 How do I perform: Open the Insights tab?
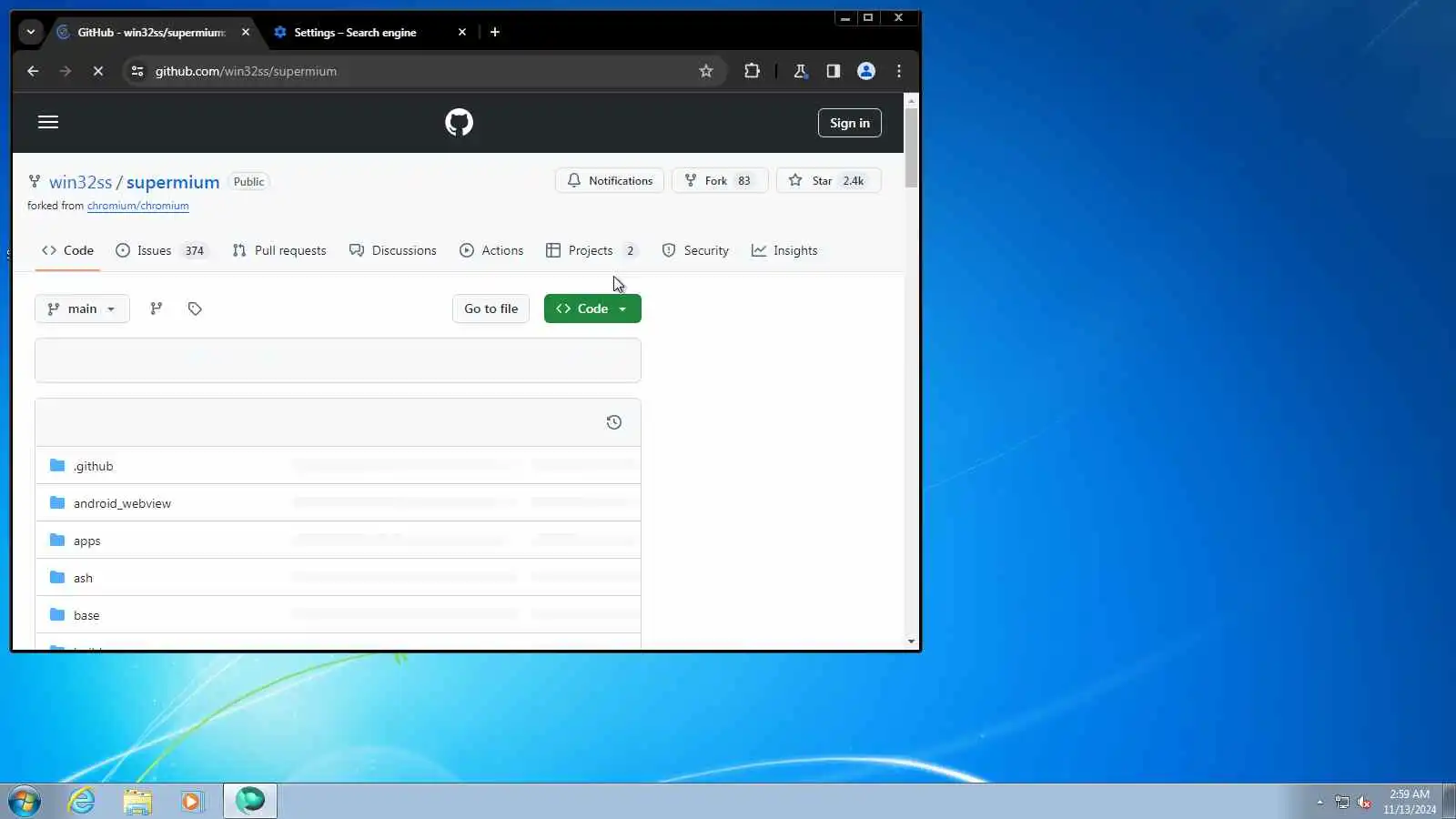(x=784, y=250)
